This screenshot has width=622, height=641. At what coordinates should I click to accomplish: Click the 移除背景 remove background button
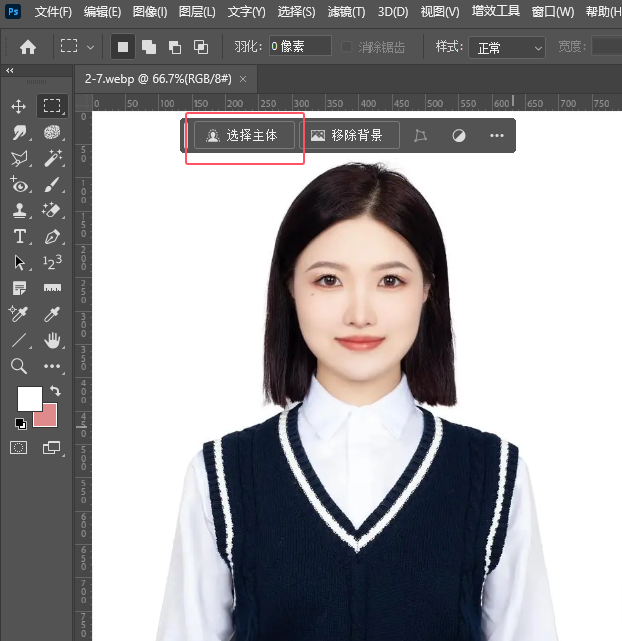[349, 135]
